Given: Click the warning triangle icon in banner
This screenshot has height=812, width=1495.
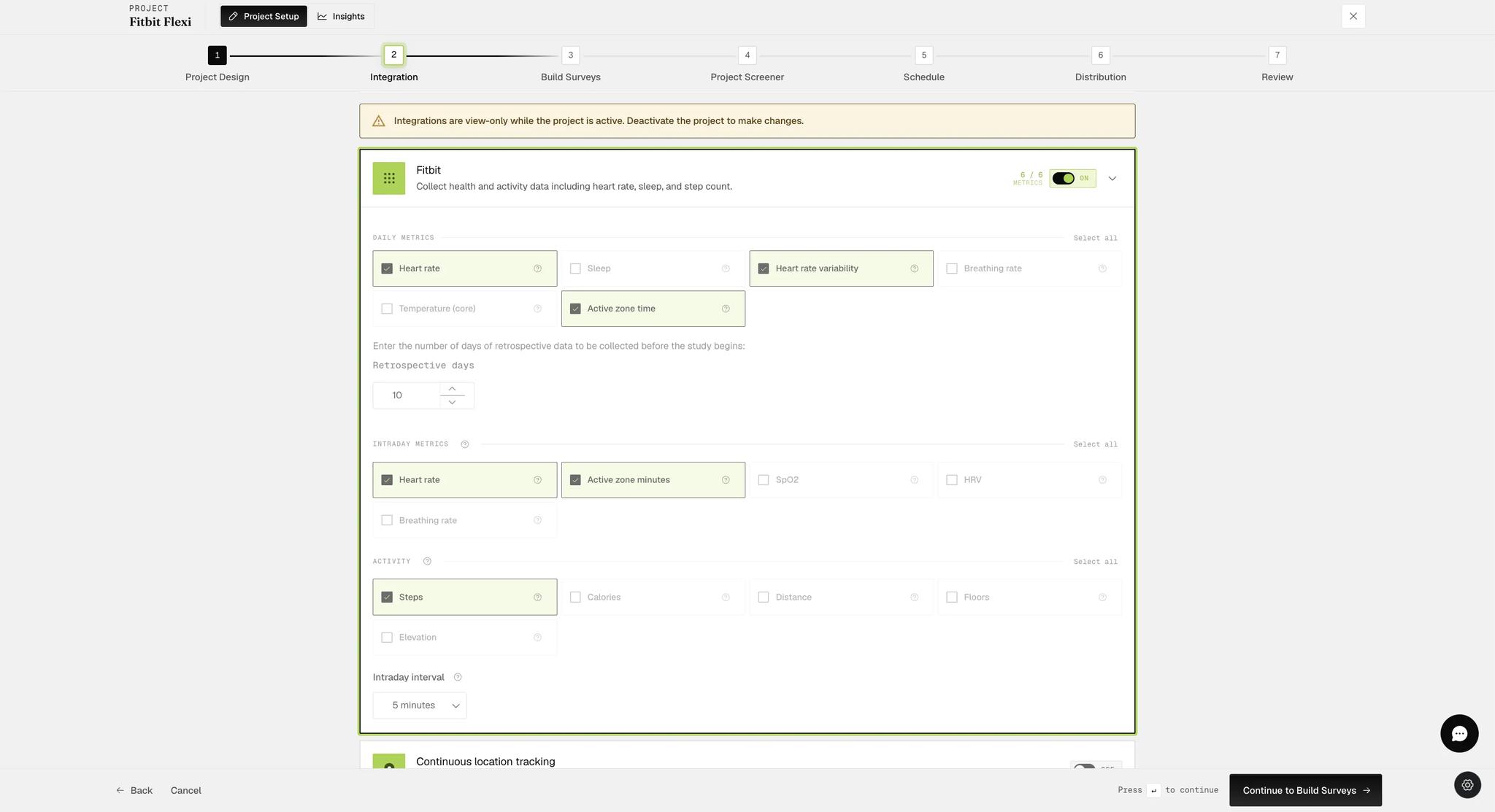Looking at the screenshot, I should (x=378, y=121).
